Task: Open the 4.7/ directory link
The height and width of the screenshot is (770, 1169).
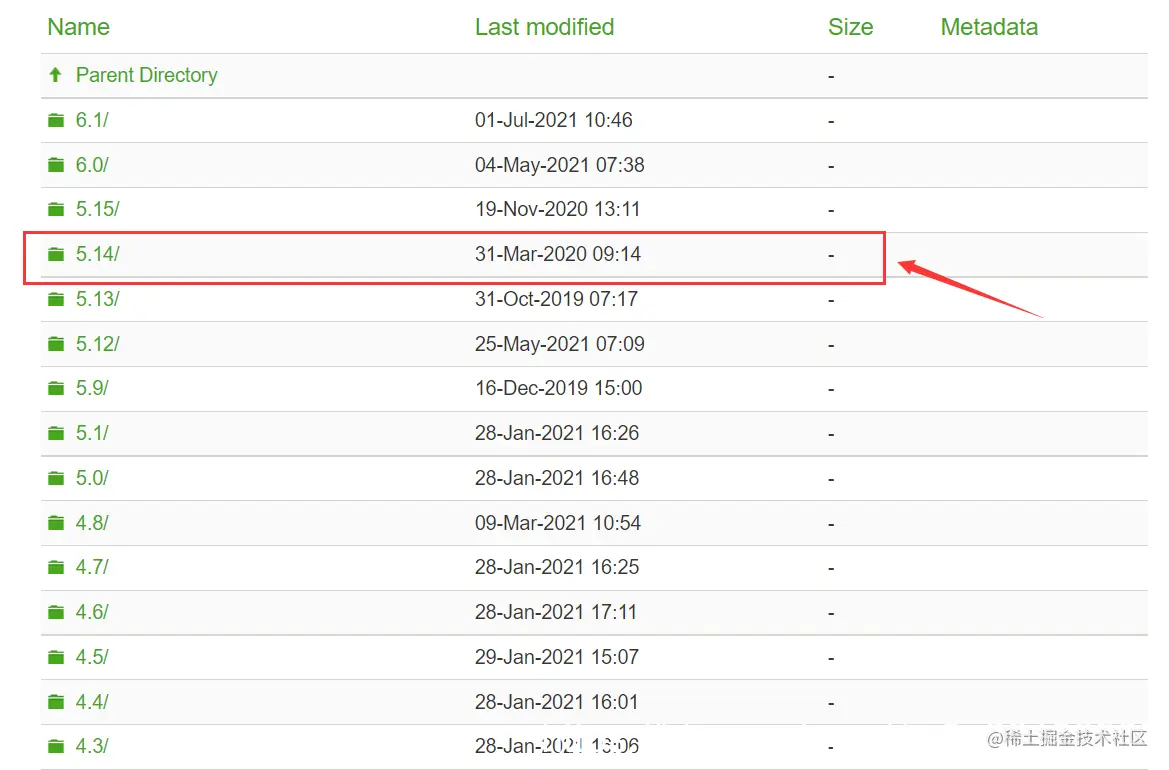Action: click(x=92, y=567)
